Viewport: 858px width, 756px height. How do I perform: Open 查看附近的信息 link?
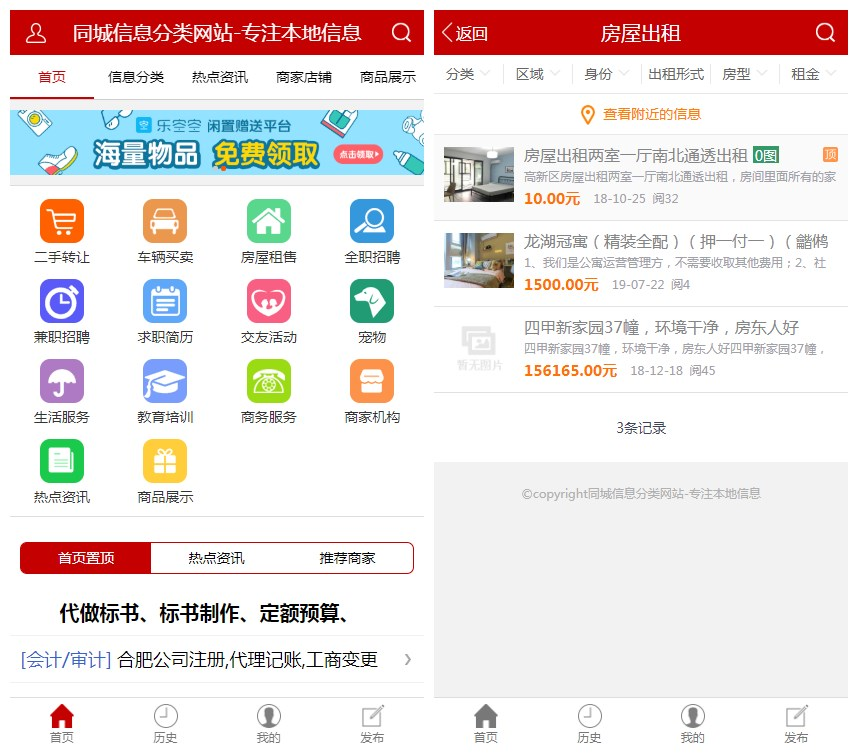coord(652,114)
